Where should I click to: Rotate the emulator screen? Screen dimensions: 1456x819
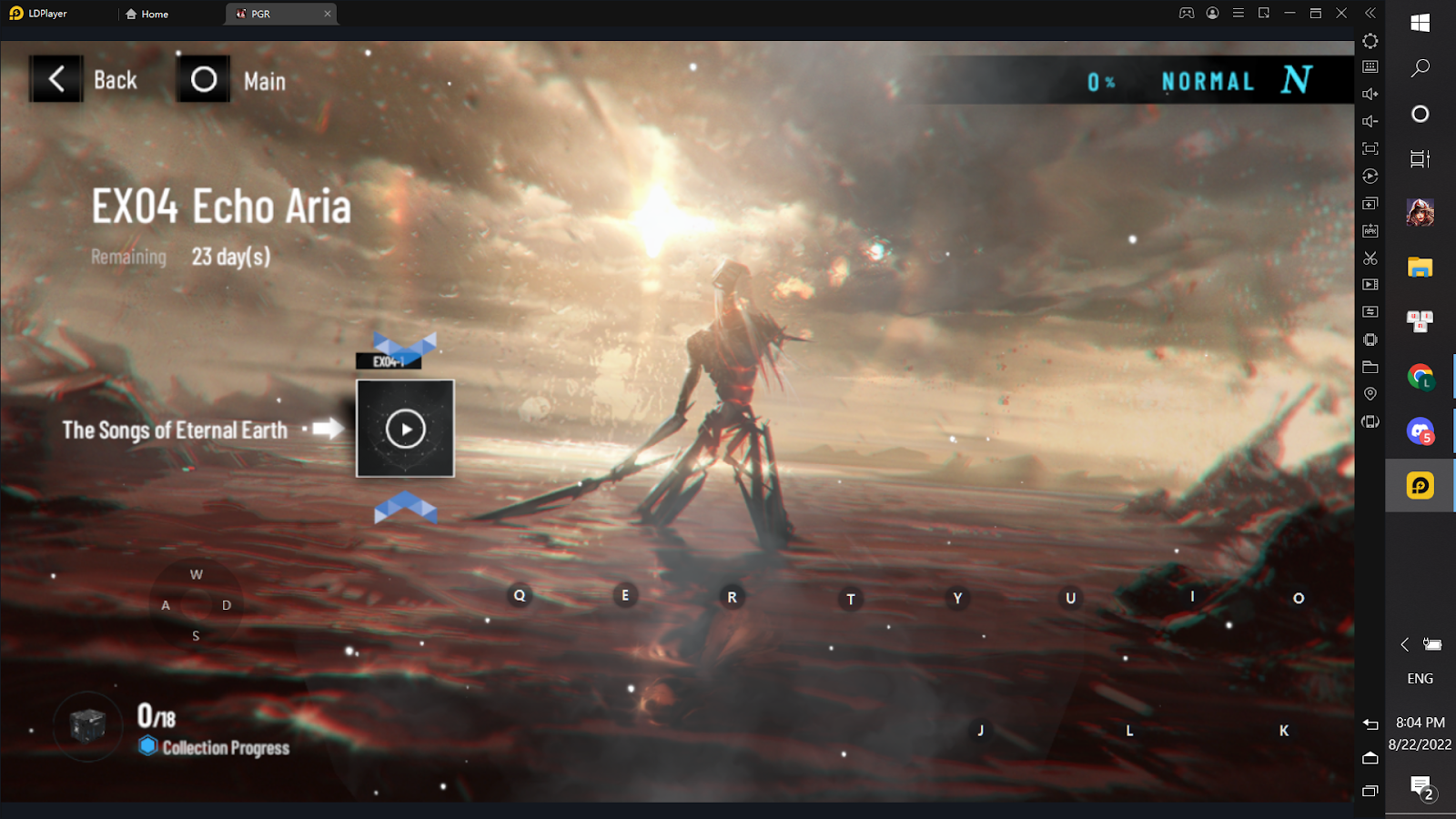[1370, 421]
